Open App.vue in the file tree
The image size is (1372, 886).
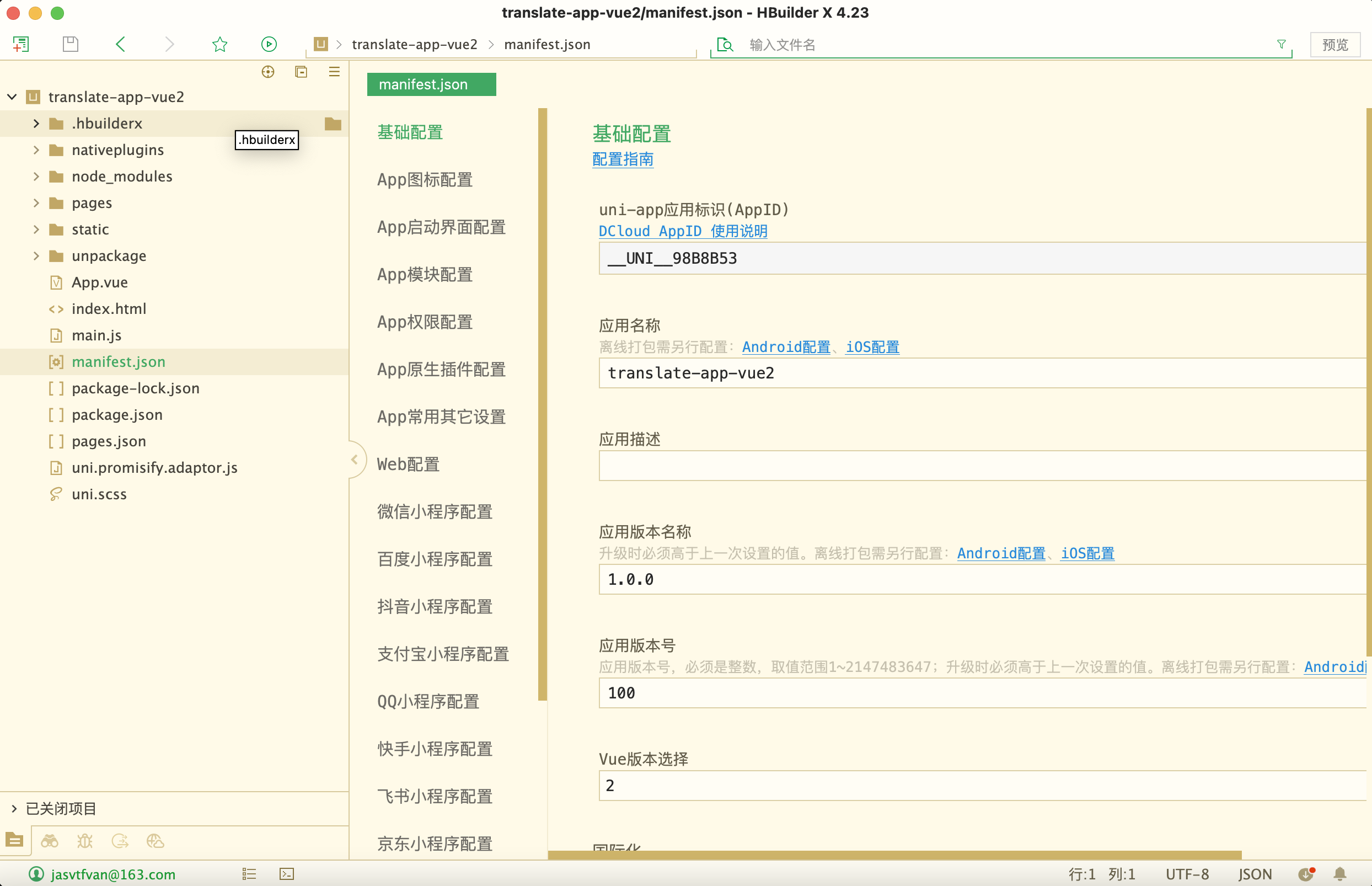pos(100,282)
